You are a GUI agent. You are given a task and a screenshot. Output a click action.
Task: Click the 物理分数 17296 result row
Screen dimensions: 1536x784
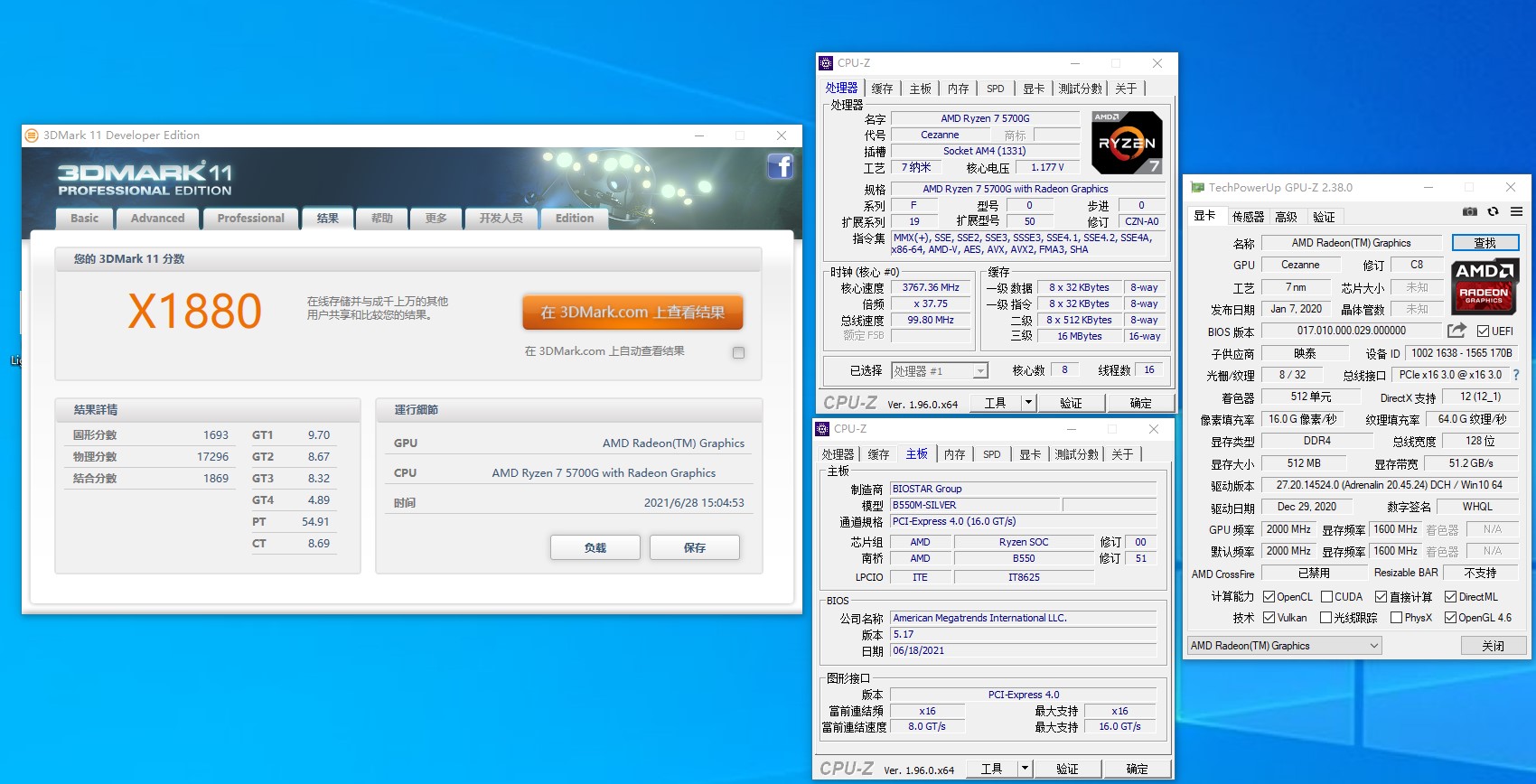(151, 457)
